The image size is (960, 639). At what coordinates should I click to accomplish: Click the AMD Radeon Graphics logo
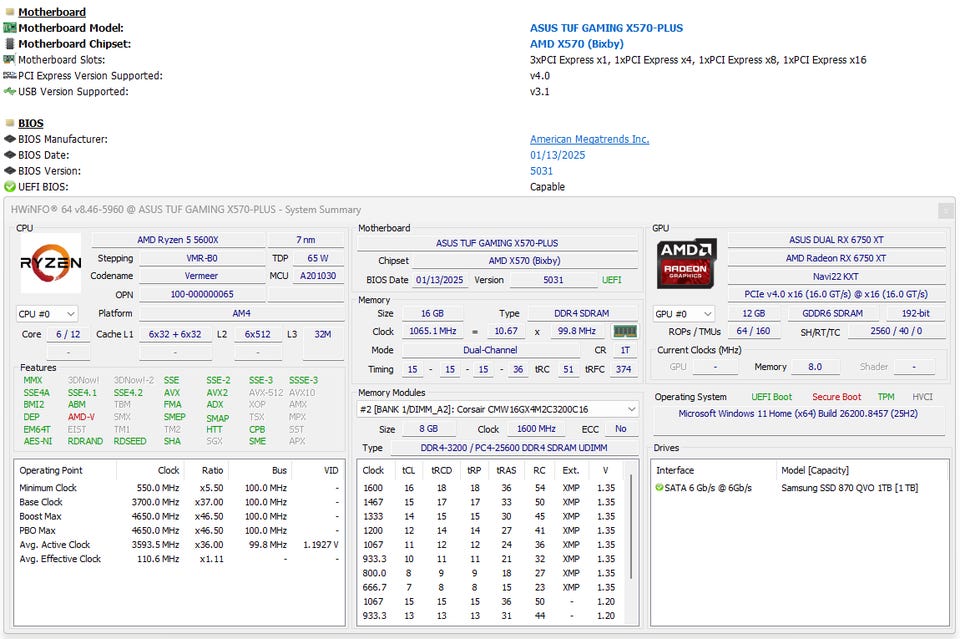coord(686,264)
